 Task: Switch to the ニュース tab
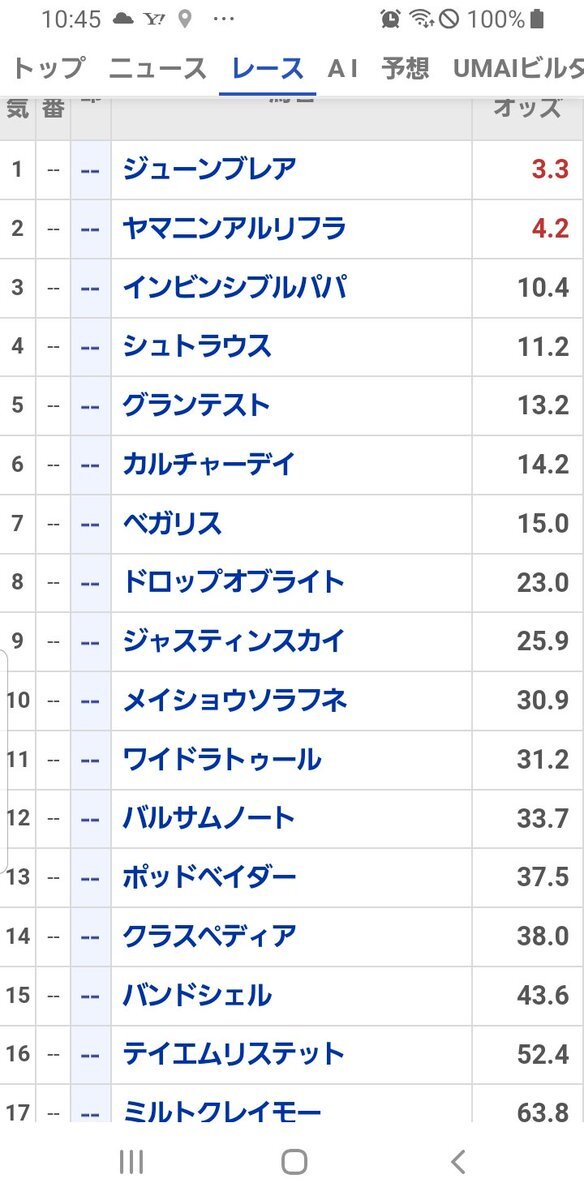(x=158, y=68)
